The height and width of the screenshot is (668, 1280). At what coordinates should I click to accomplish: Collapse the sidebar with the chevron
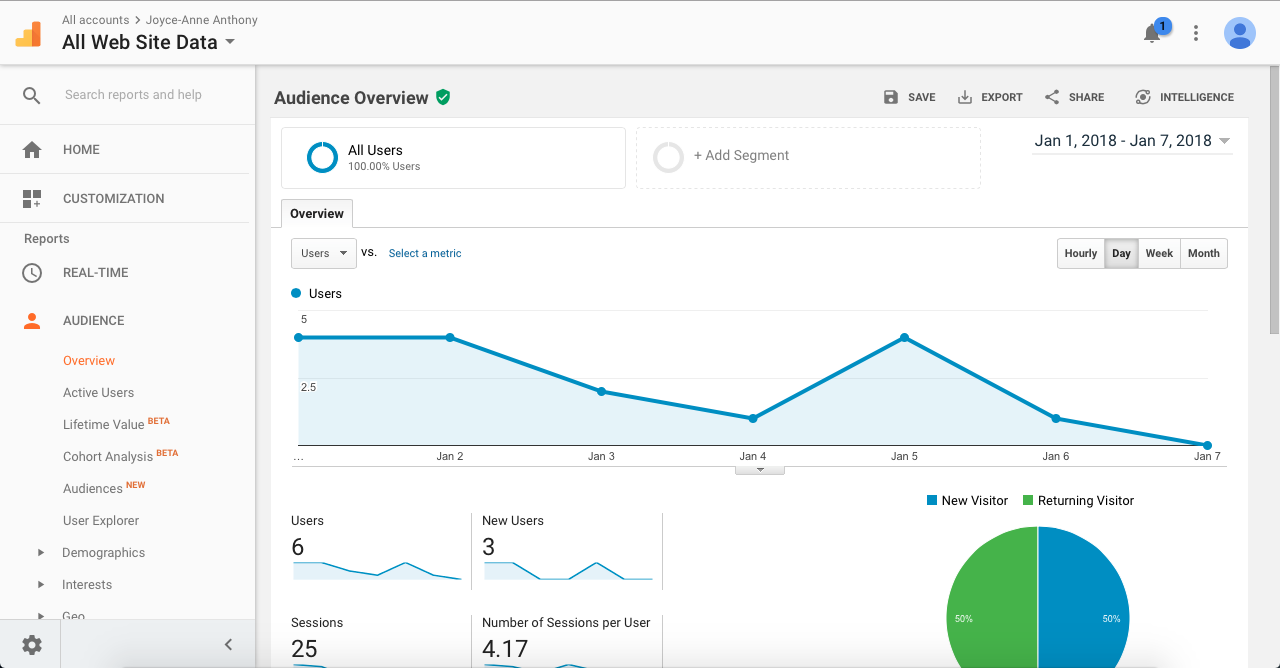click(x=228, y=644)
